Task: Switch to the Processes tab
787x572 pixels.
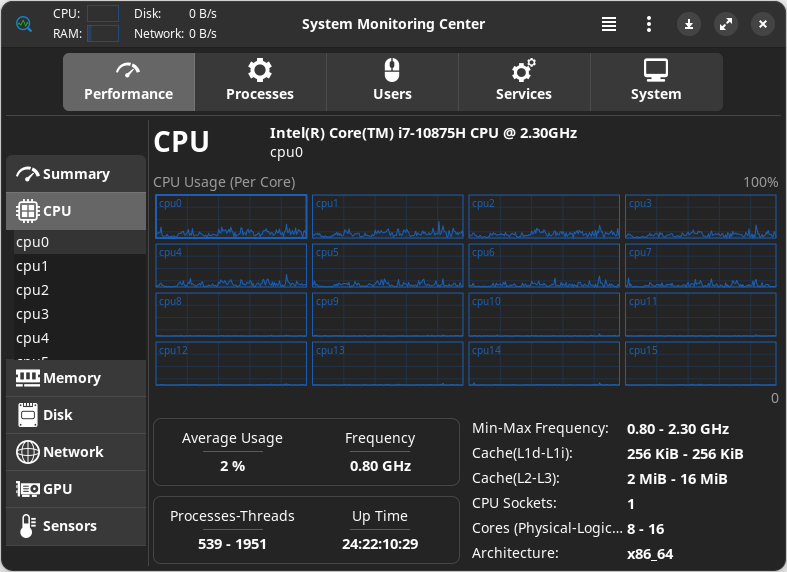Action: tap(260, 82)
